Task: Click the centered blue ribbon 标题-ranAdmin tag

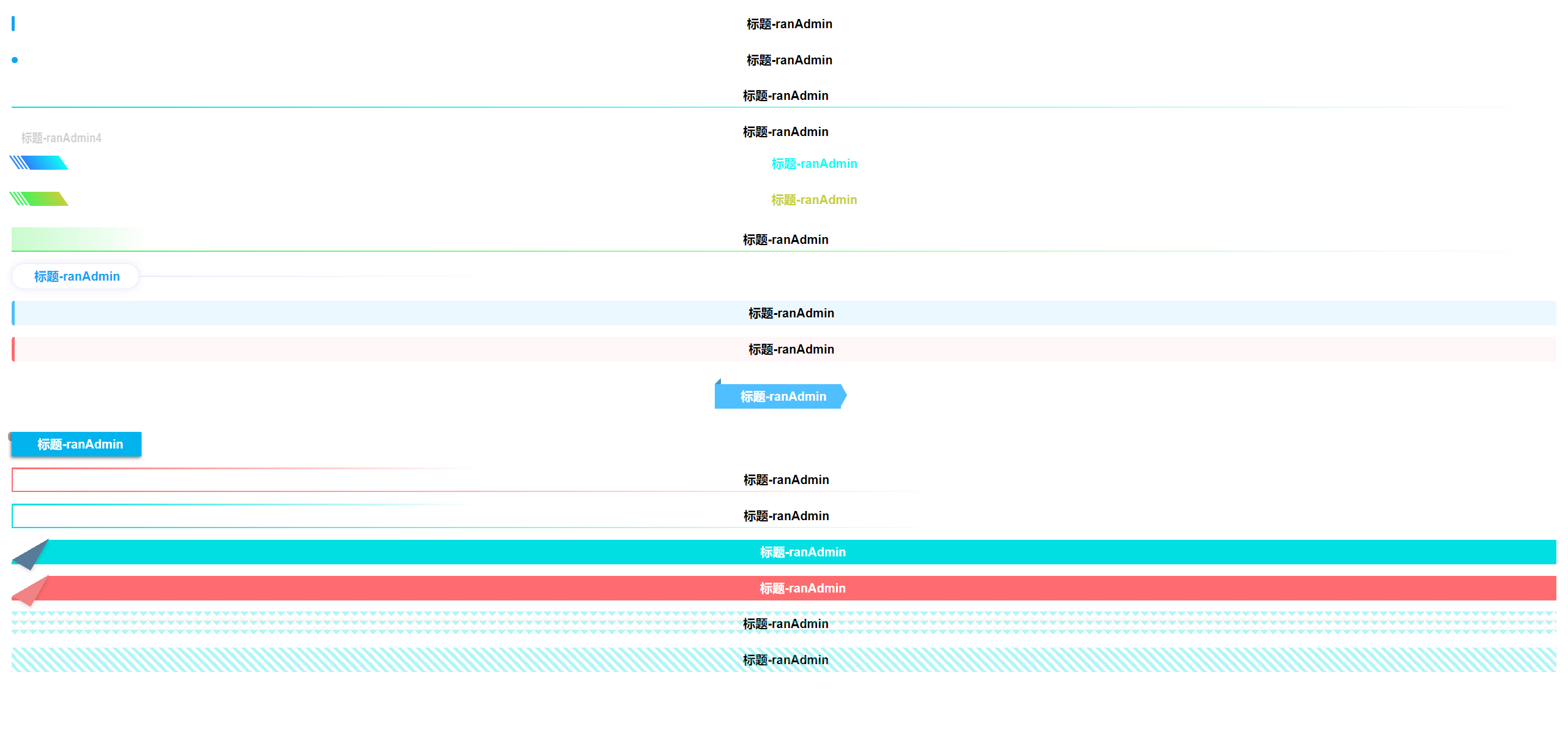Action: pyautogui.click(x=783, y=396)
